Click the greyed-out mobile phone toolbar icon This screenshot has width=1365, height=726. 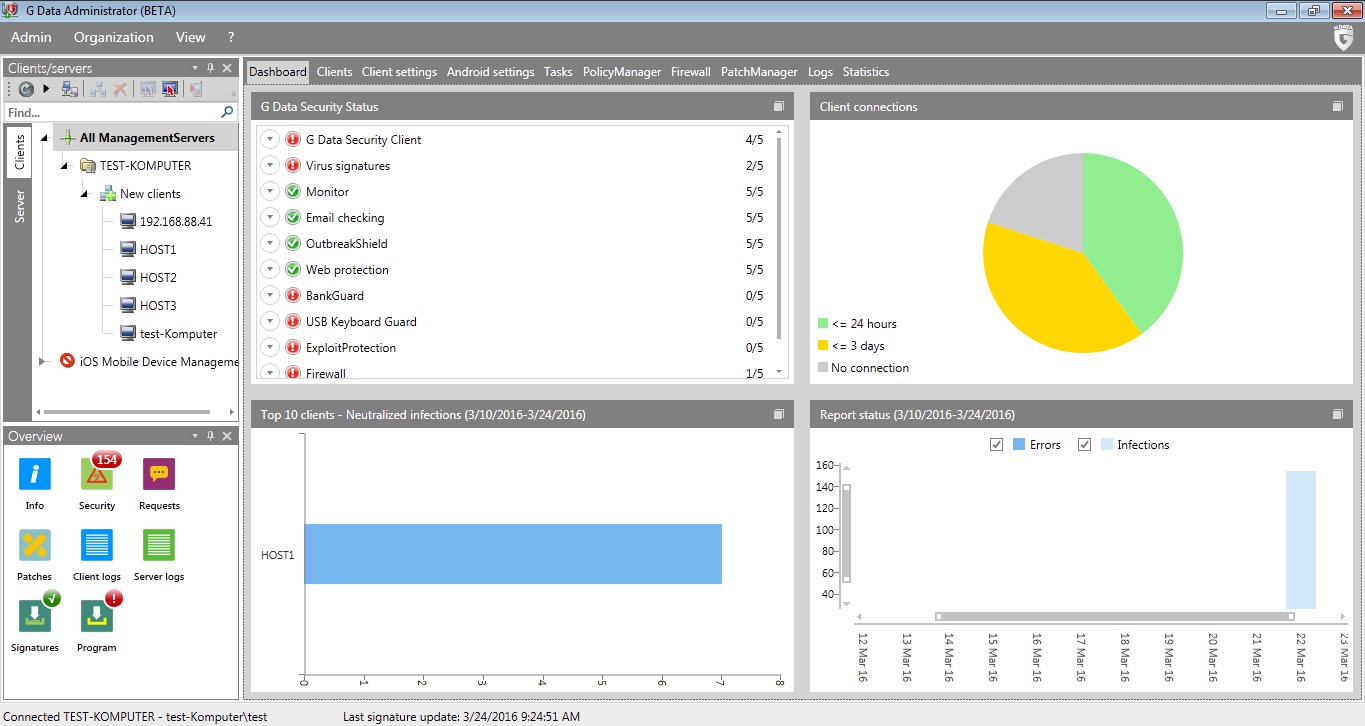tap(196, 89)
